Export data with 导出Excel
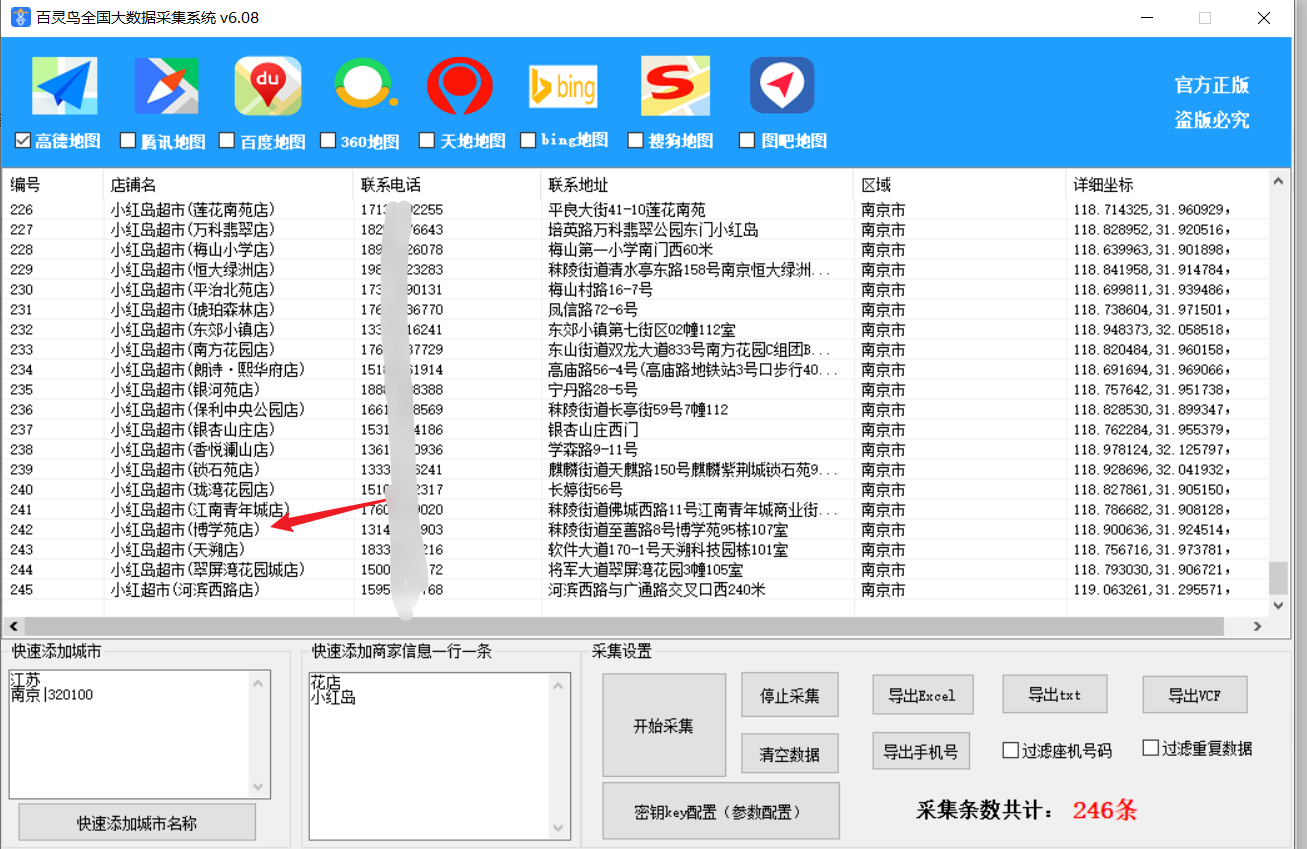 pos(922,695)
